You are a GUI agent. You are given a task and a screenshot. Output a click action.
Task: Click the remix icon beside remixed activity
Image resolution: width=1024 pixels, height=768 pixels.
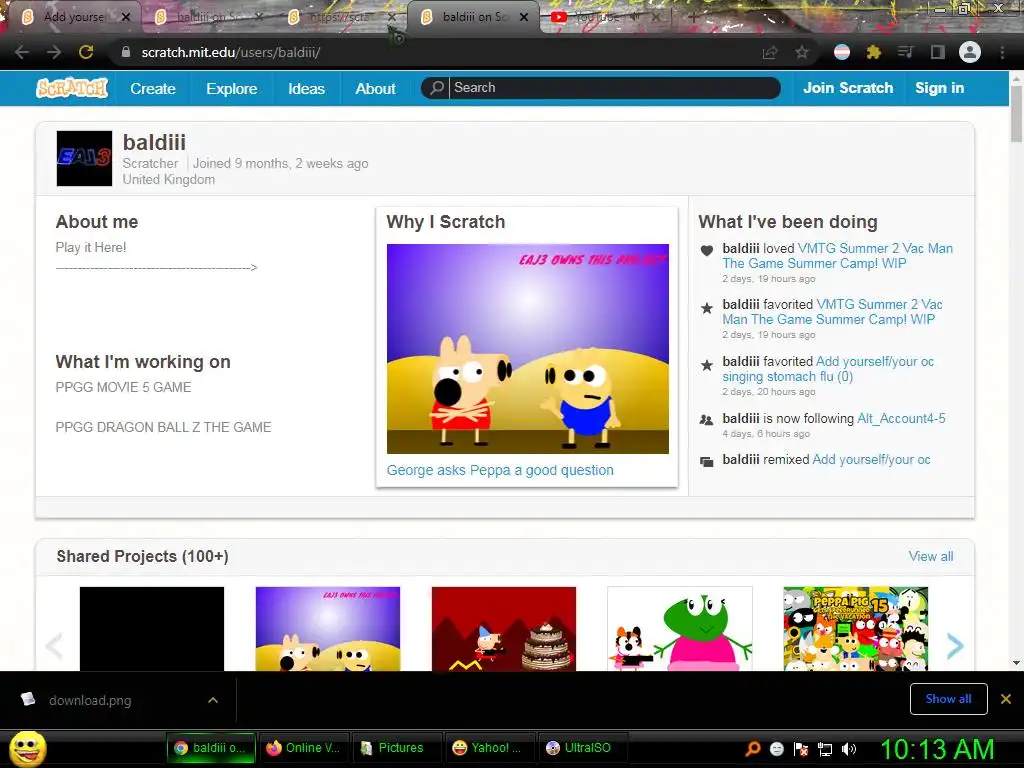point(707,461)
